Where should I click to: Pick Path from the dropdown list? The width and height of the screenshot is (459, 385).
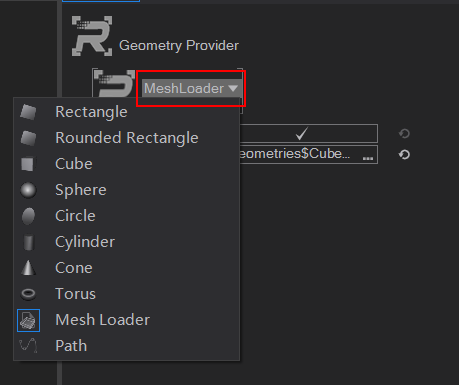click(x=71, y=346)
